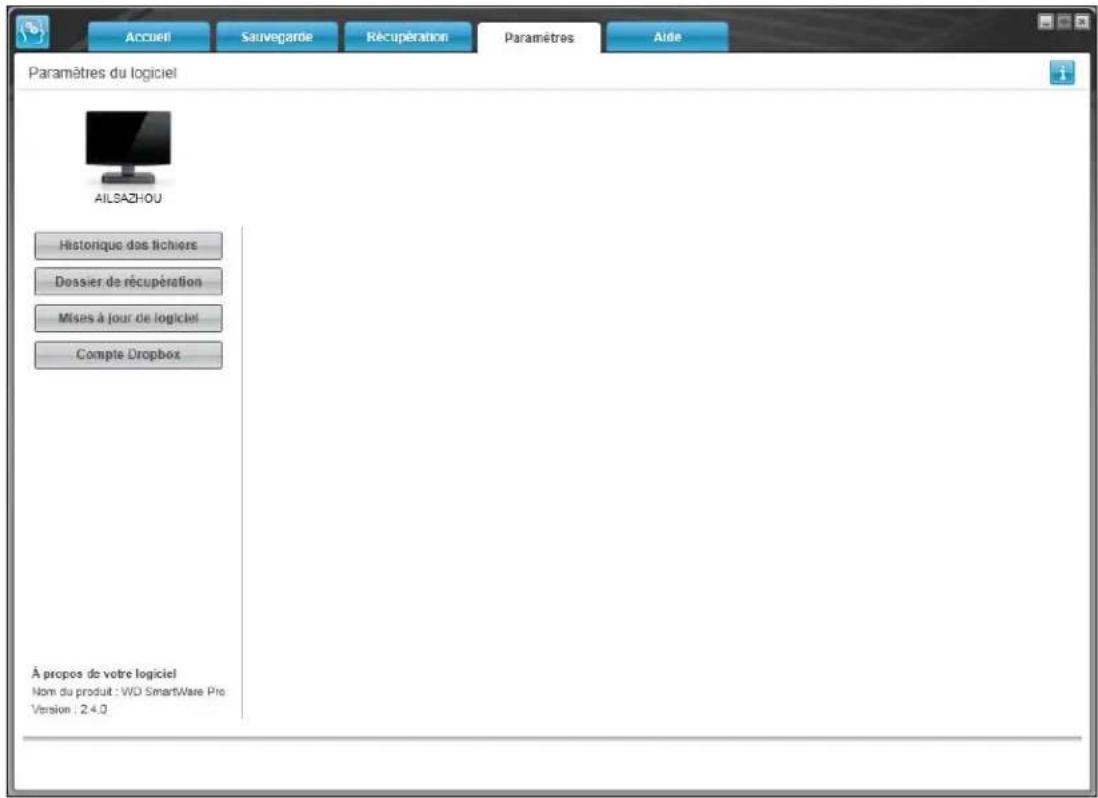The width and height of the screenshot is (1098, 798).
Task: Go to the Récupération tab
Action: [x=407, y=37]
